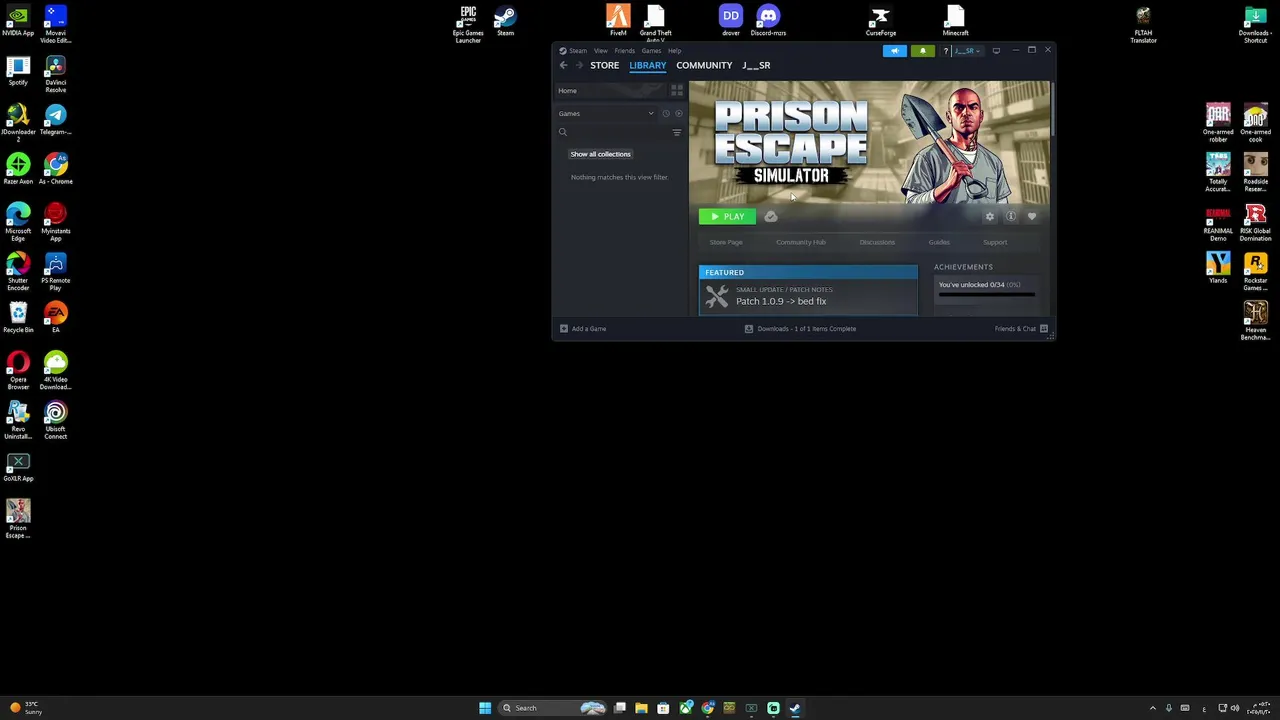Viewport: 1280px width, 720px height.
Task: Open the Minecraft desktop shortcut
Action: point(955,21)
